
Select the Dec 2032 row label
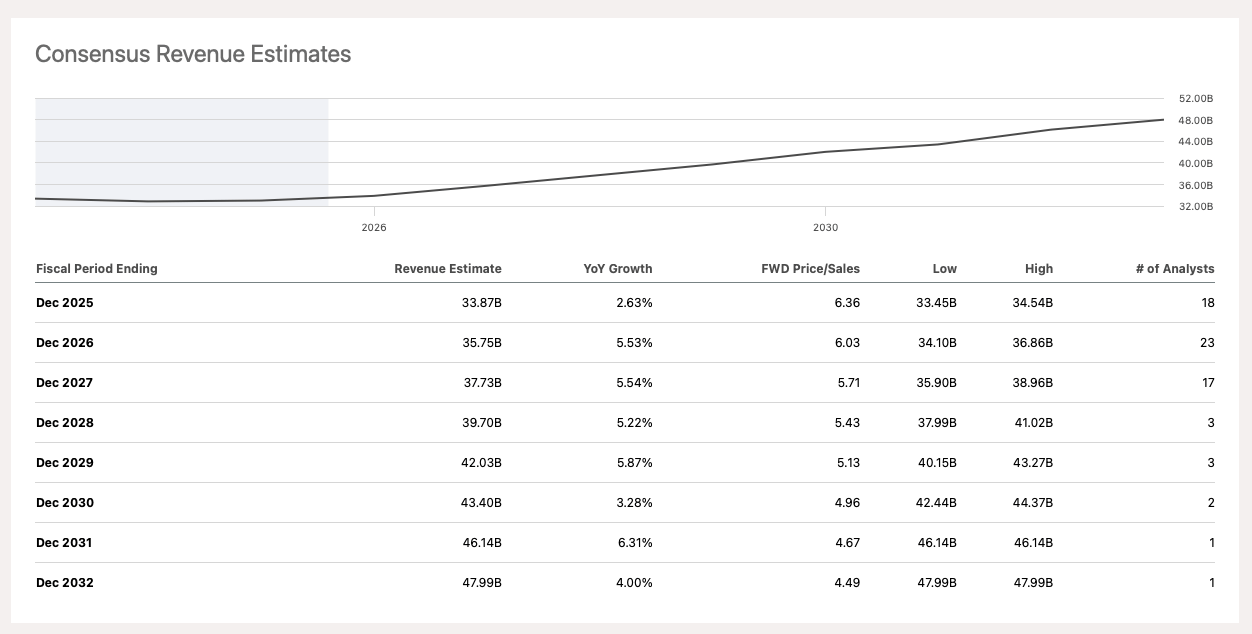click(64, 583)
